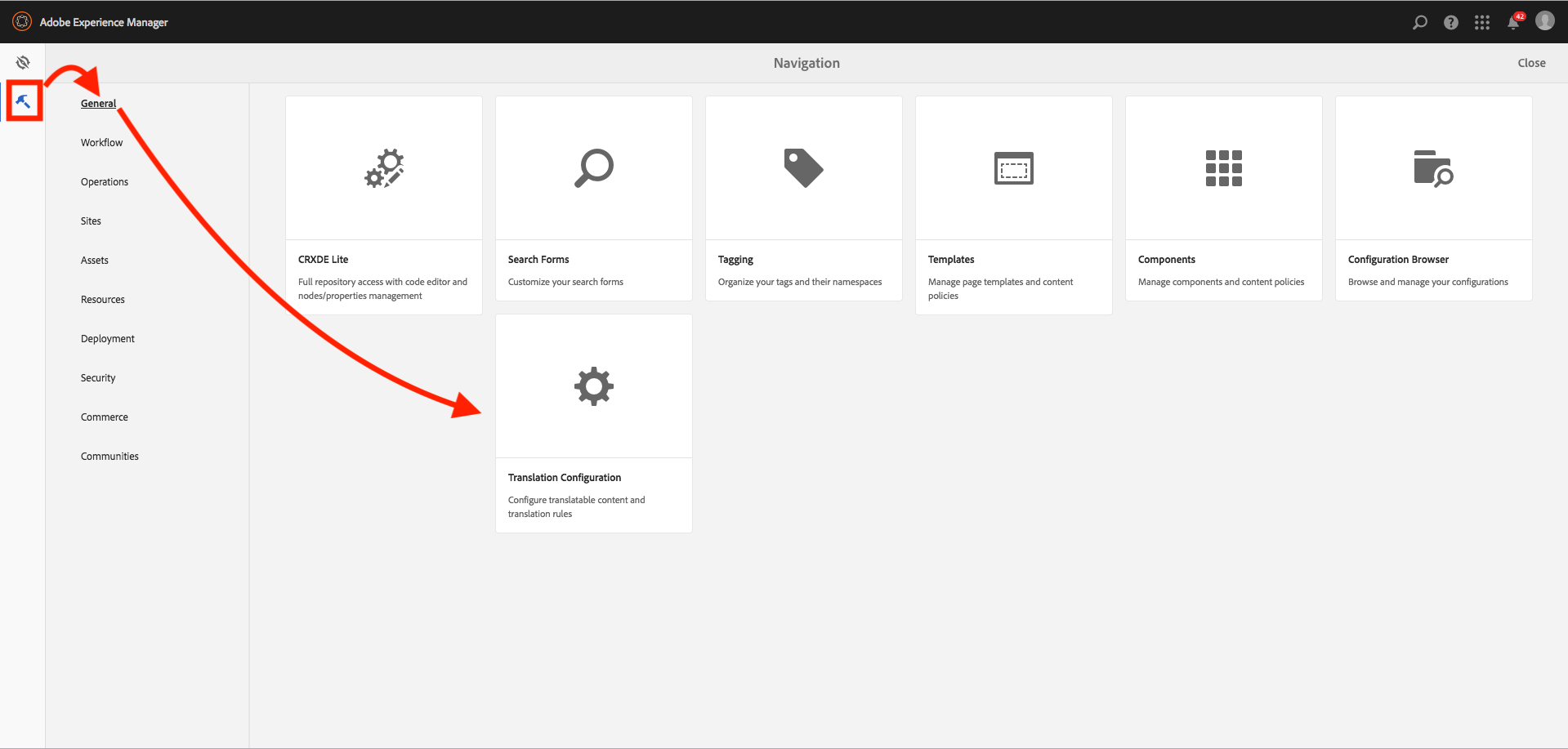
Task: Open the CRXDE Lite title link
Action: 323,260
